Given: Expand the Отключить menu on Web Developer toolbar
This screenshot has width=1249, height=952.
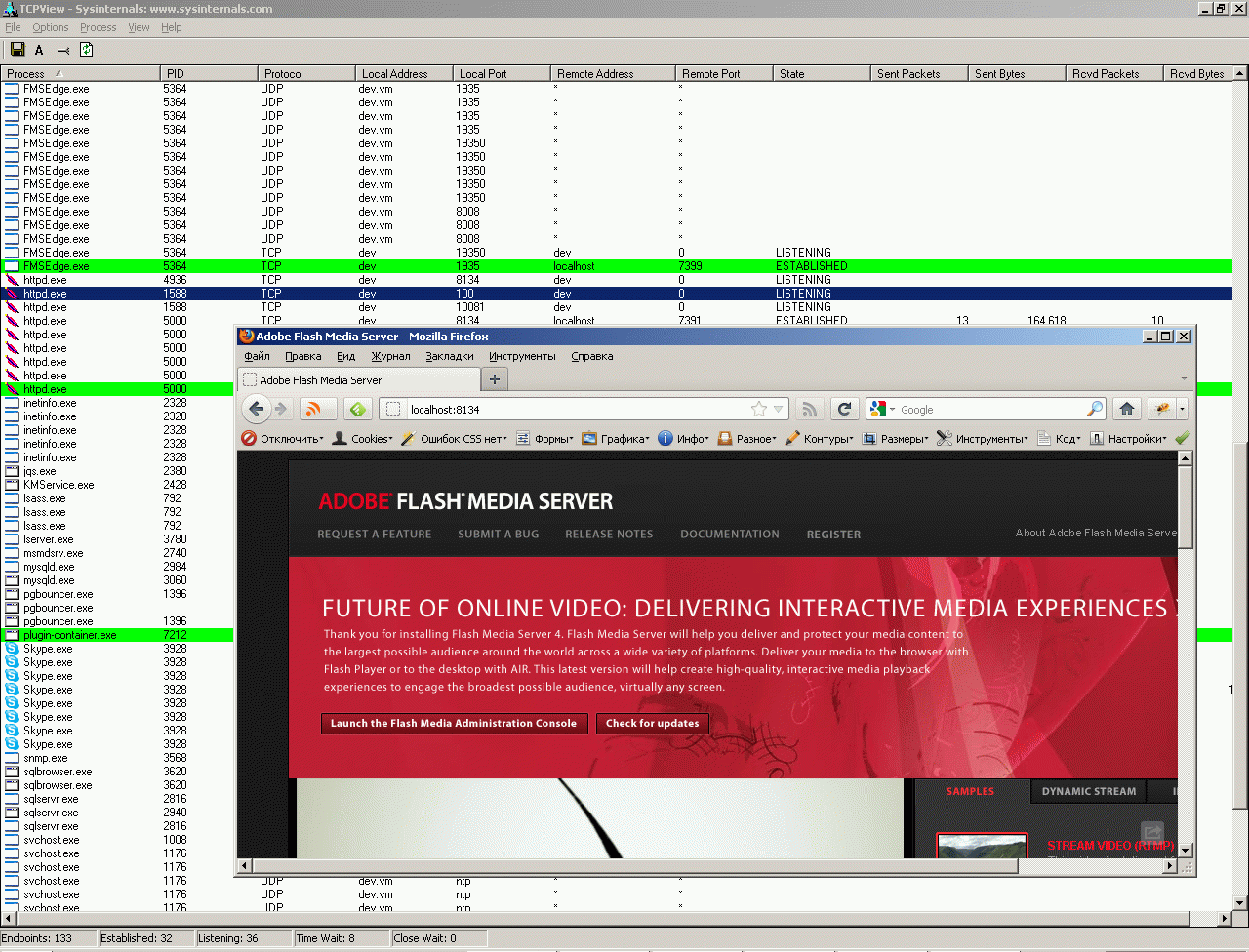Looking at the screenshot, I should point(282,438).
